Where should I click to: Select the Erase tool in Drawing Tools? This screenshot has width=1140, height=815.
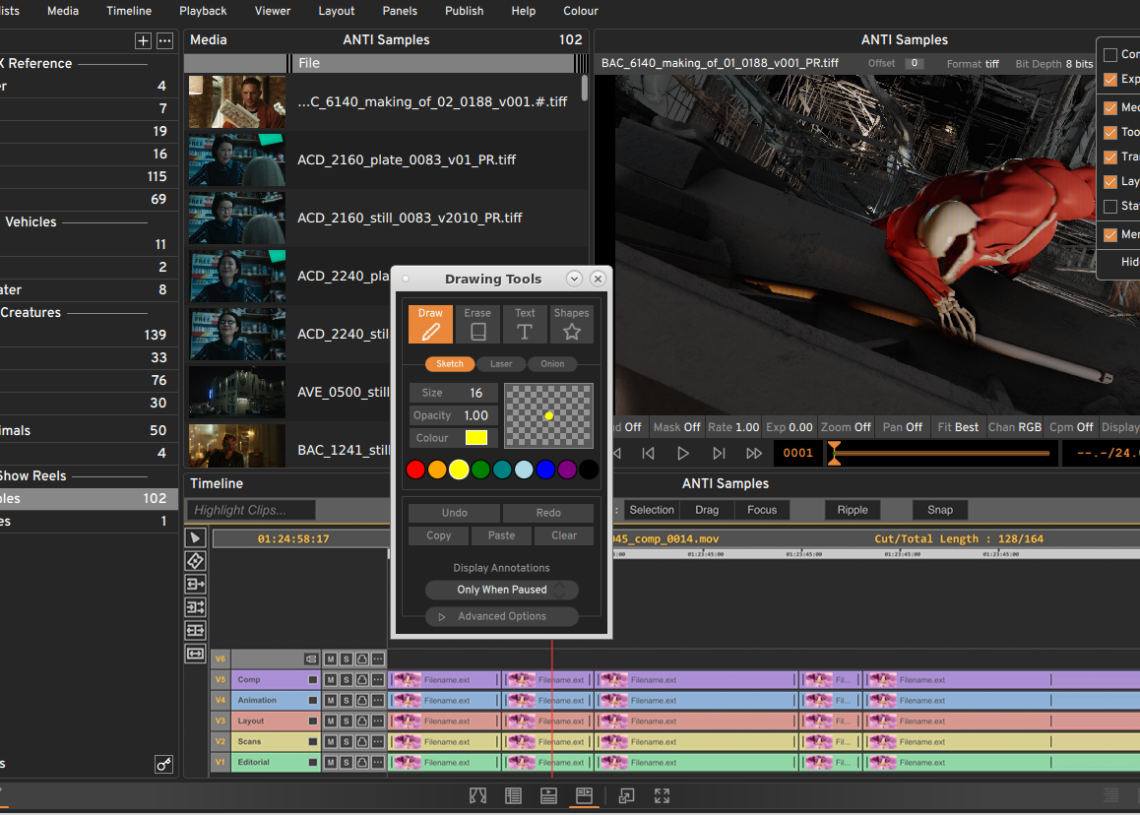[478, 324]
